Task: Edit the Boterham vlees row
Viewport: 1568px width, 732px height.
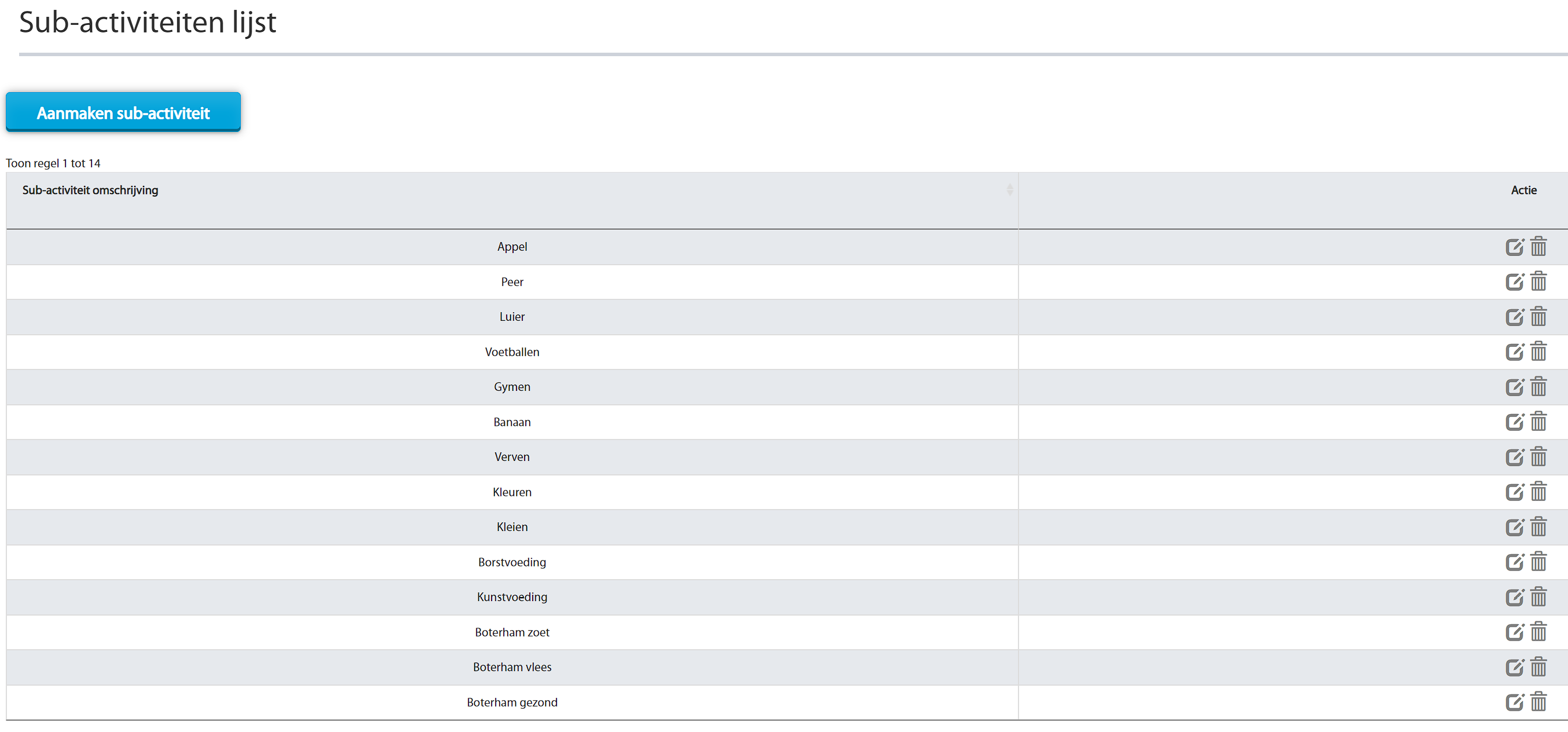Action: 1514,667
